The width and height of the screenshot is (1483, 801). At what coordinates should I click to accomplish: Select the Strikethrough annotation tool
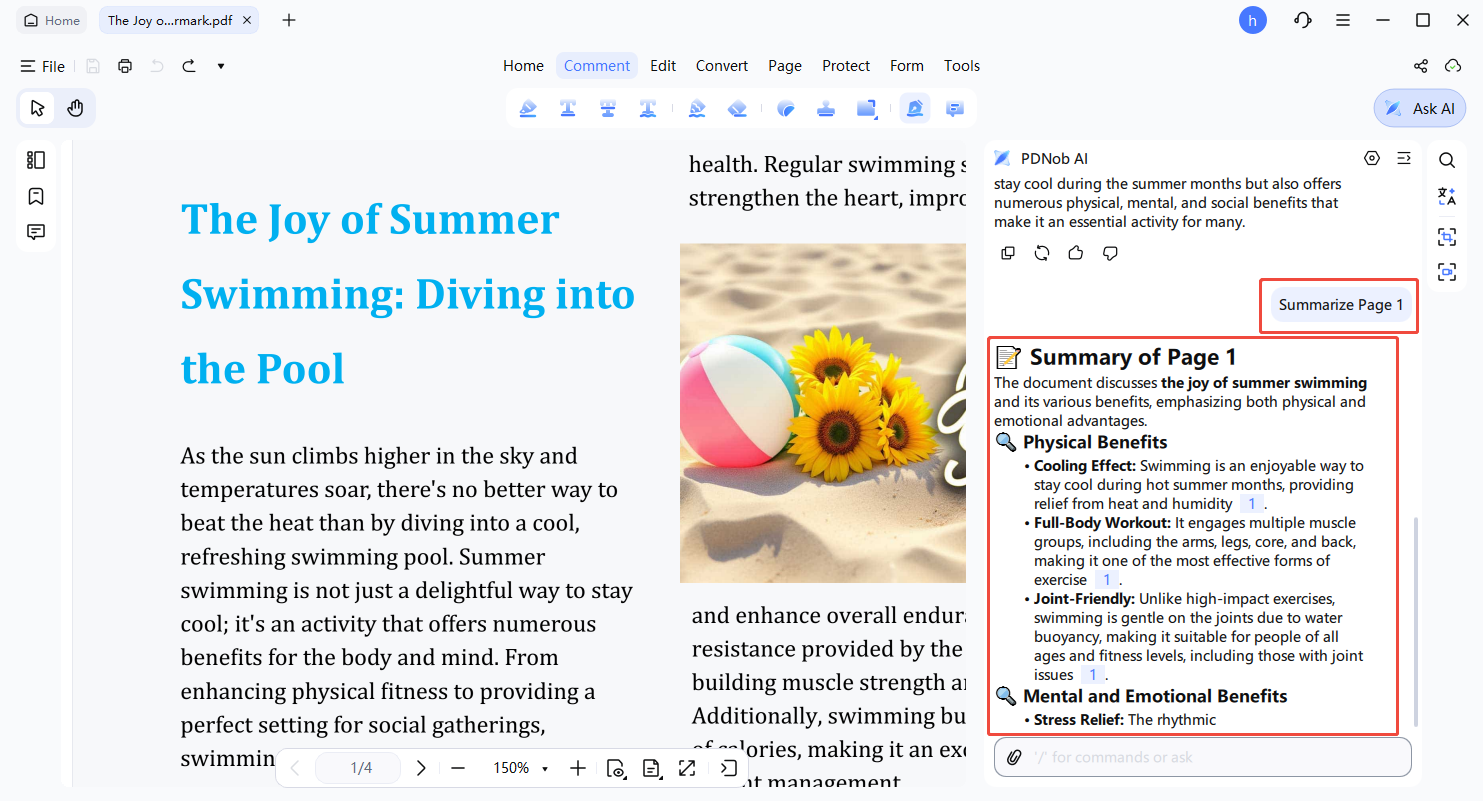click(608, 108)
